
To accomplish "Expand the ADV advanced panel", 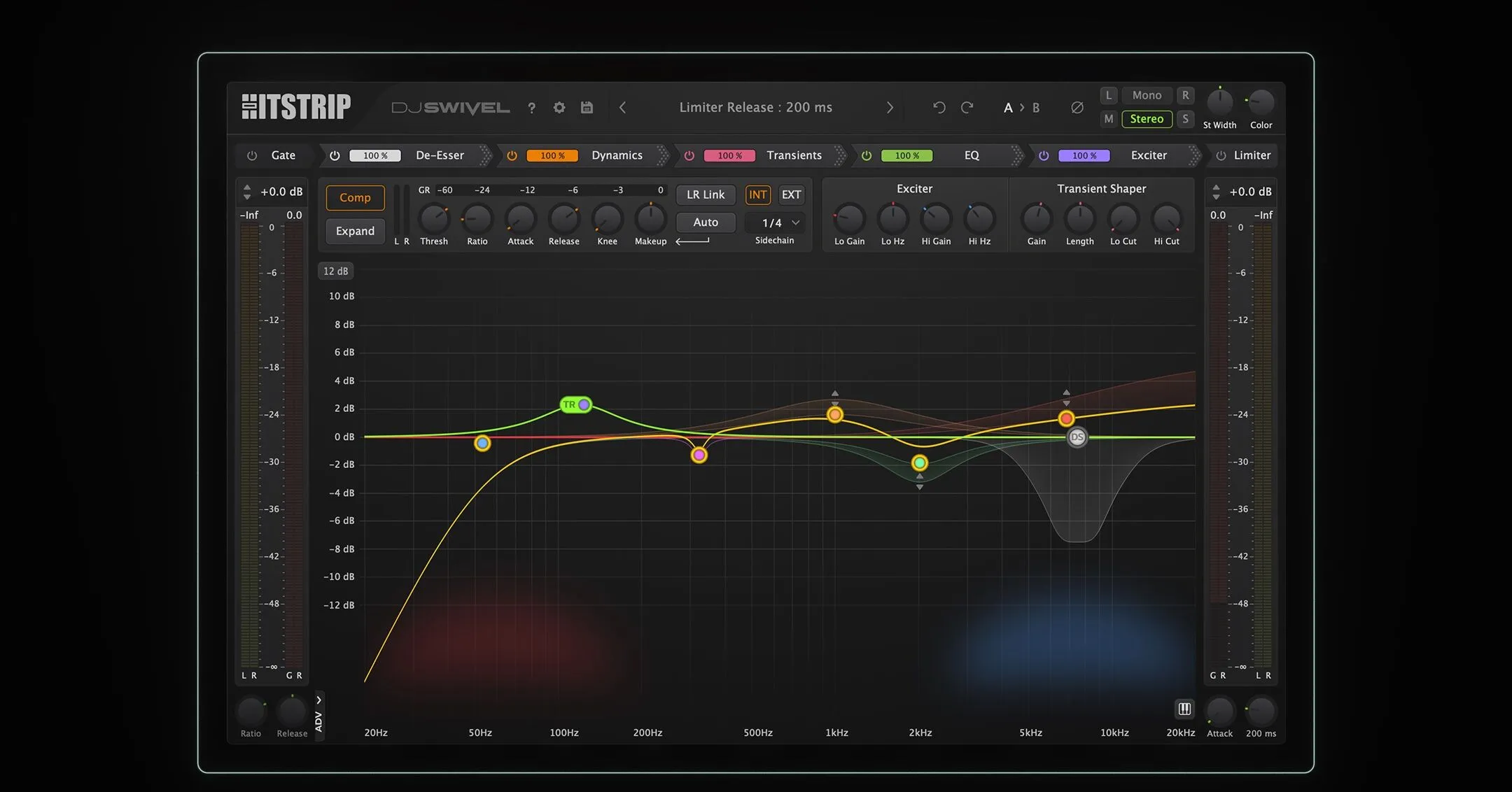I will tap(318, 714).
